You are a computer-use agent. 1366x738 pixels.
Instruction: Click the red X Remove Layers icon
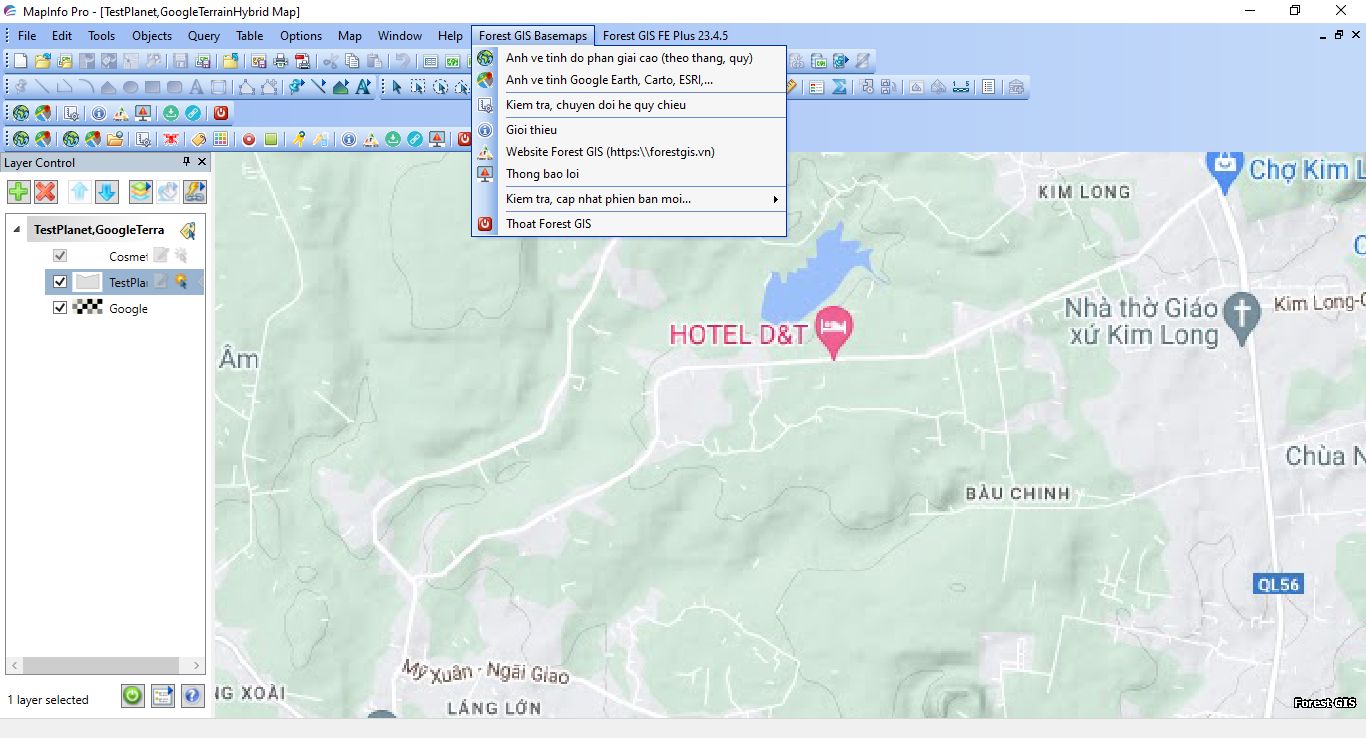(x=45, y=192)
